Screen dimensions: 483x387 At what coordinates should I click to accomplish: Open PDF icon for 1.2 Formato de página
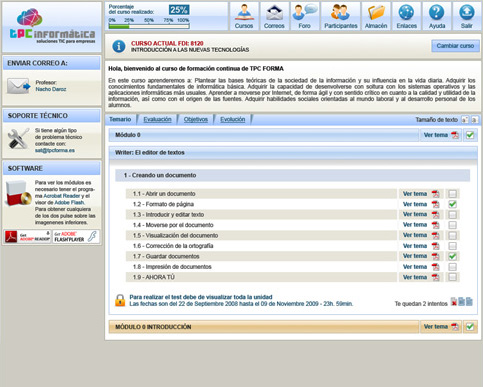435,204
